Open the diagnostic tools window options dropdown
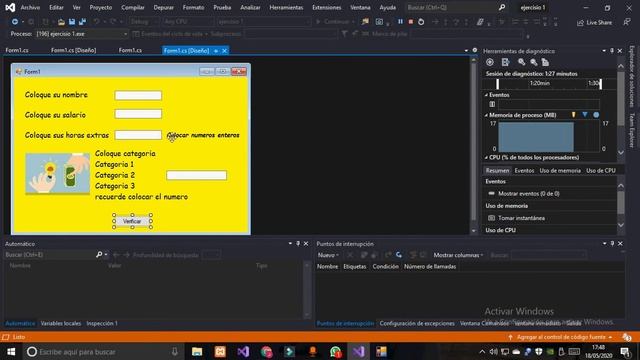This screenshot has height=360, width=640. pos(604,51)
